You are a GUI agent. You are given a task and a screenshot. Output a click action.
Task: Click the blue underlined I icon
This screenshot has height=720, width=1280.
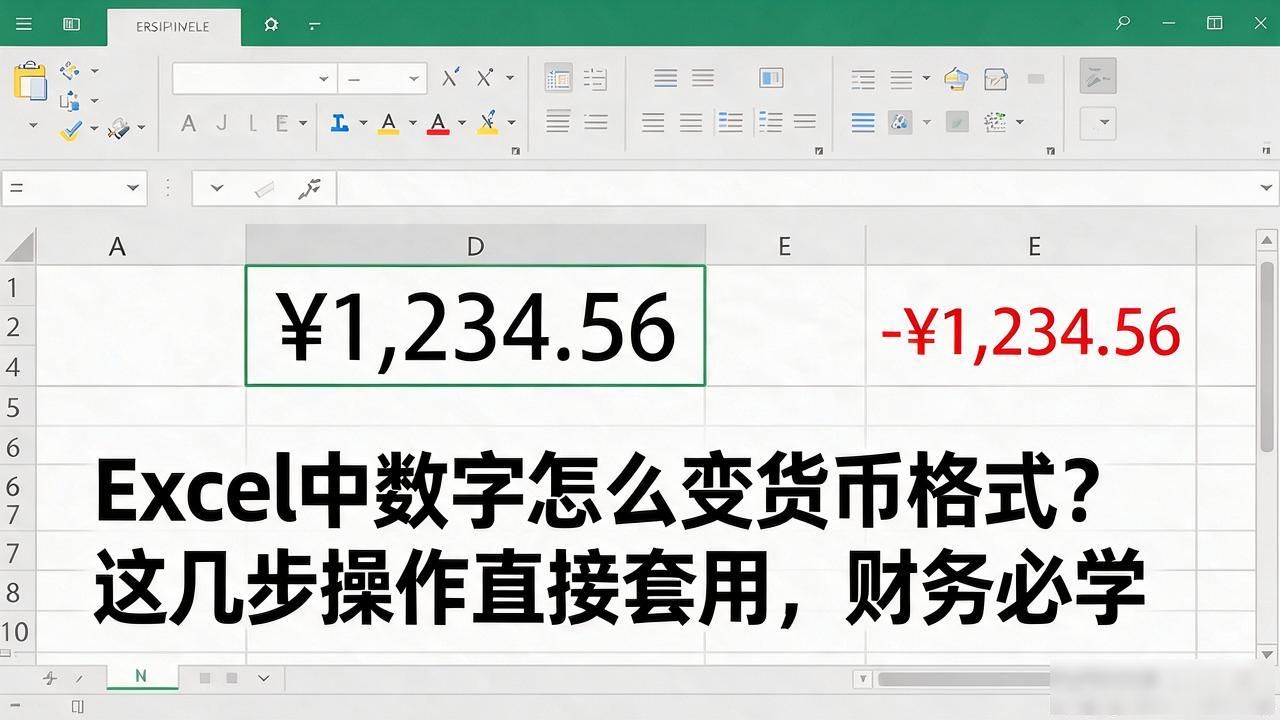(x=340, y=123)
